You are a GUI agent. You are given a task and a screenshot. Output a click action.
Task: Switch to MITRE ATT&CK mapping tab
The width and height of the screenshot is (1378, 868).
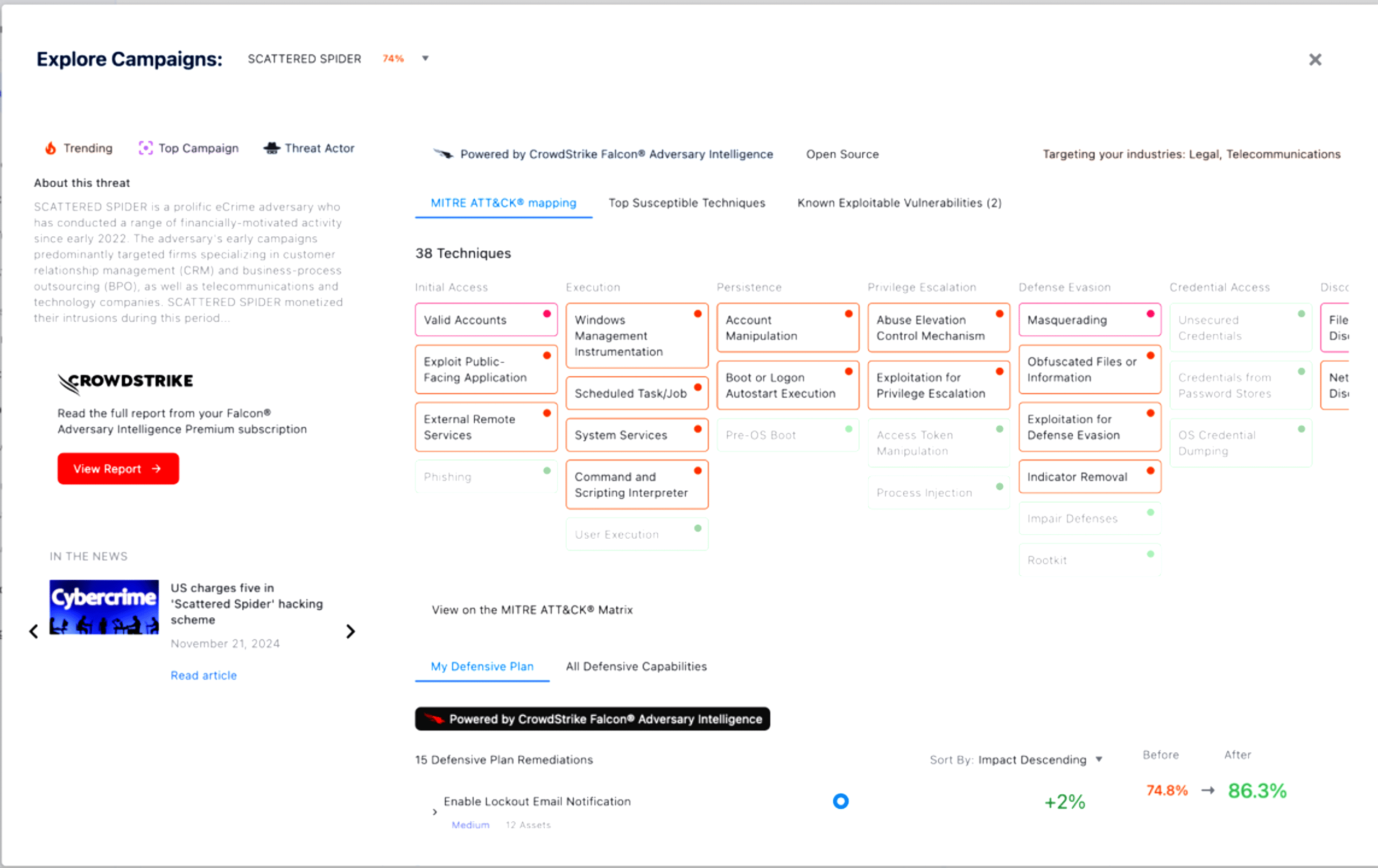click(x=504, y=203)
